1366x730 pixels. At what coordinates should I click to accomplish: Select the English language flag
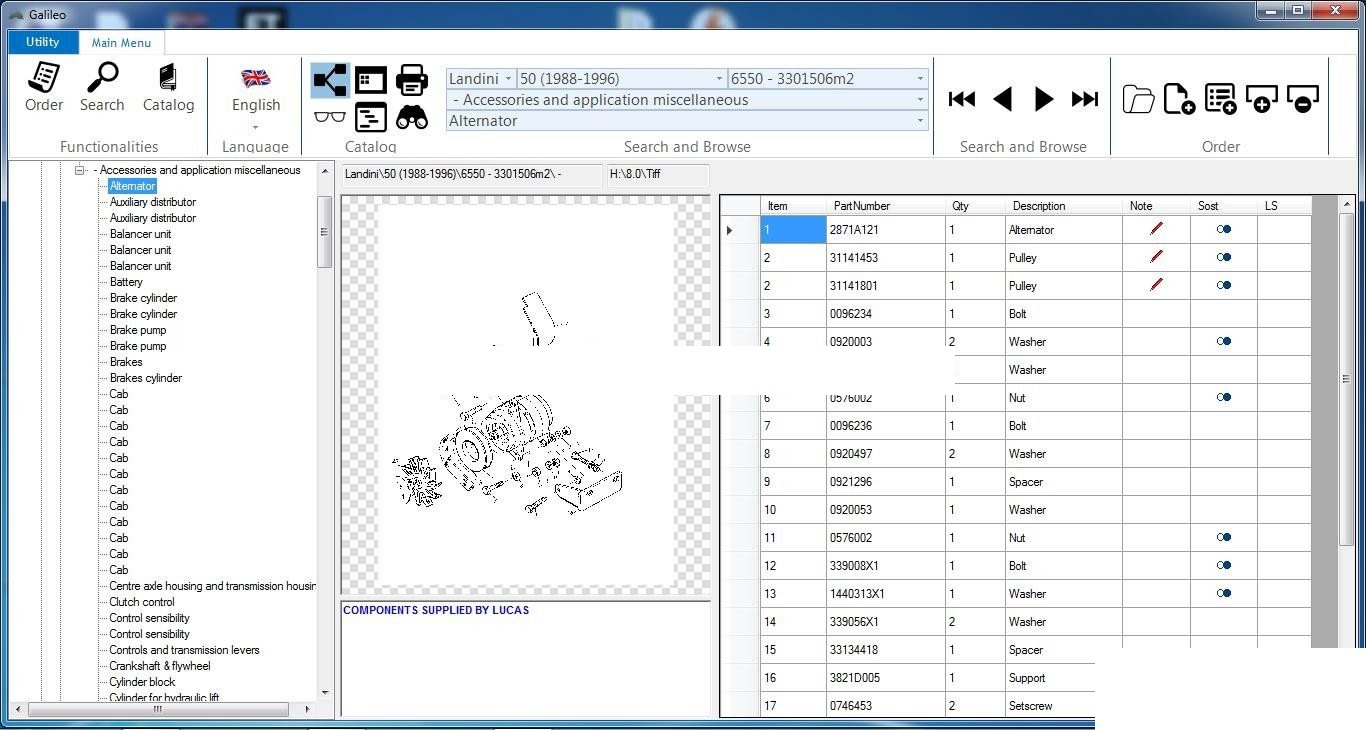(x=256, y=78)
